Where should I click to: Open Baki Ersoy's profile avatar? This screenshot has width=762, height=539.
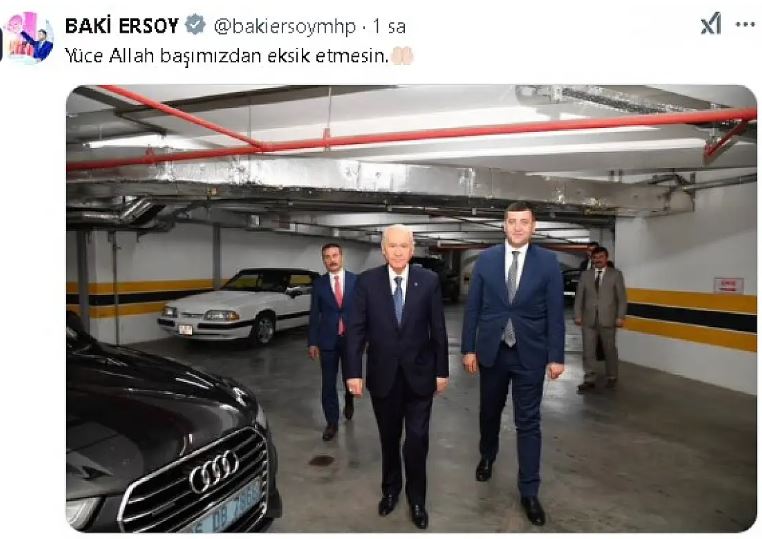click(28, 38)
